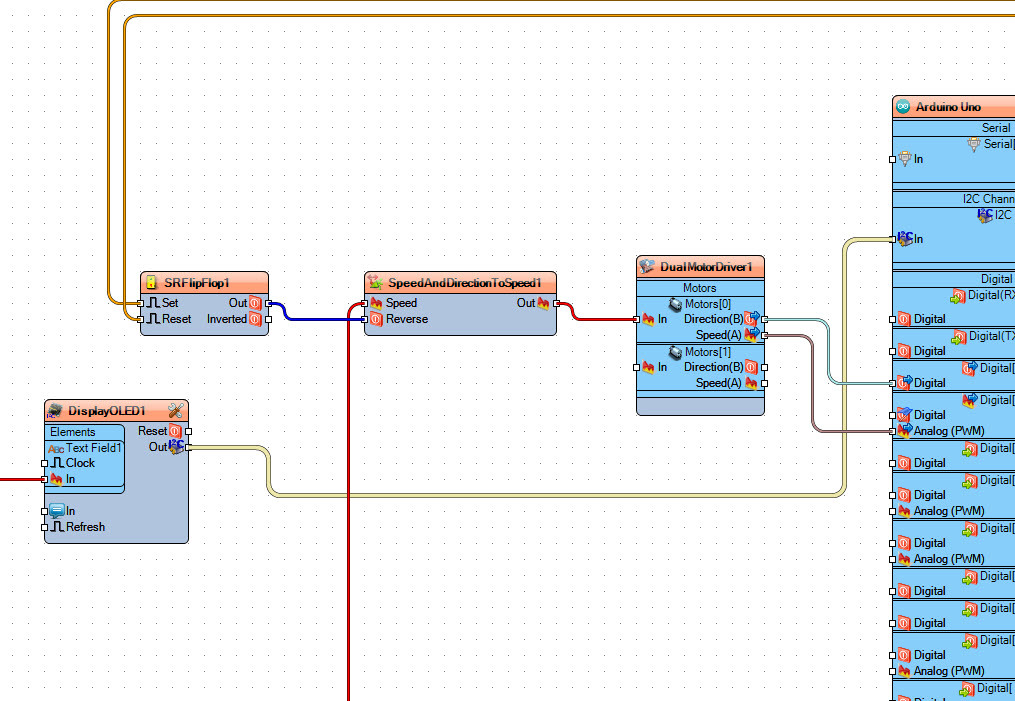1015x701 pixels.
Task: Select the DualMotorDriver1 title icon
Action: click(647, 267)
